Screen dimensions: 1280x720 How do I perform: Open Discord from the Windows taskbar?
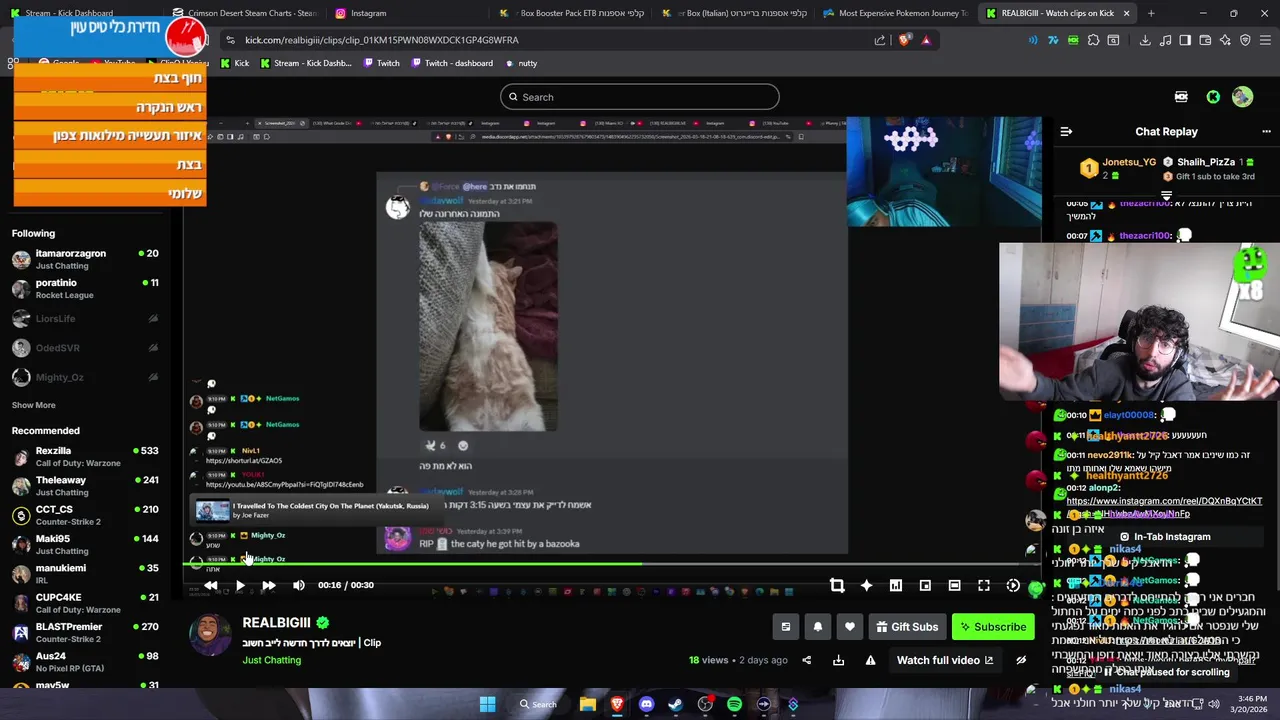[646, 704]
